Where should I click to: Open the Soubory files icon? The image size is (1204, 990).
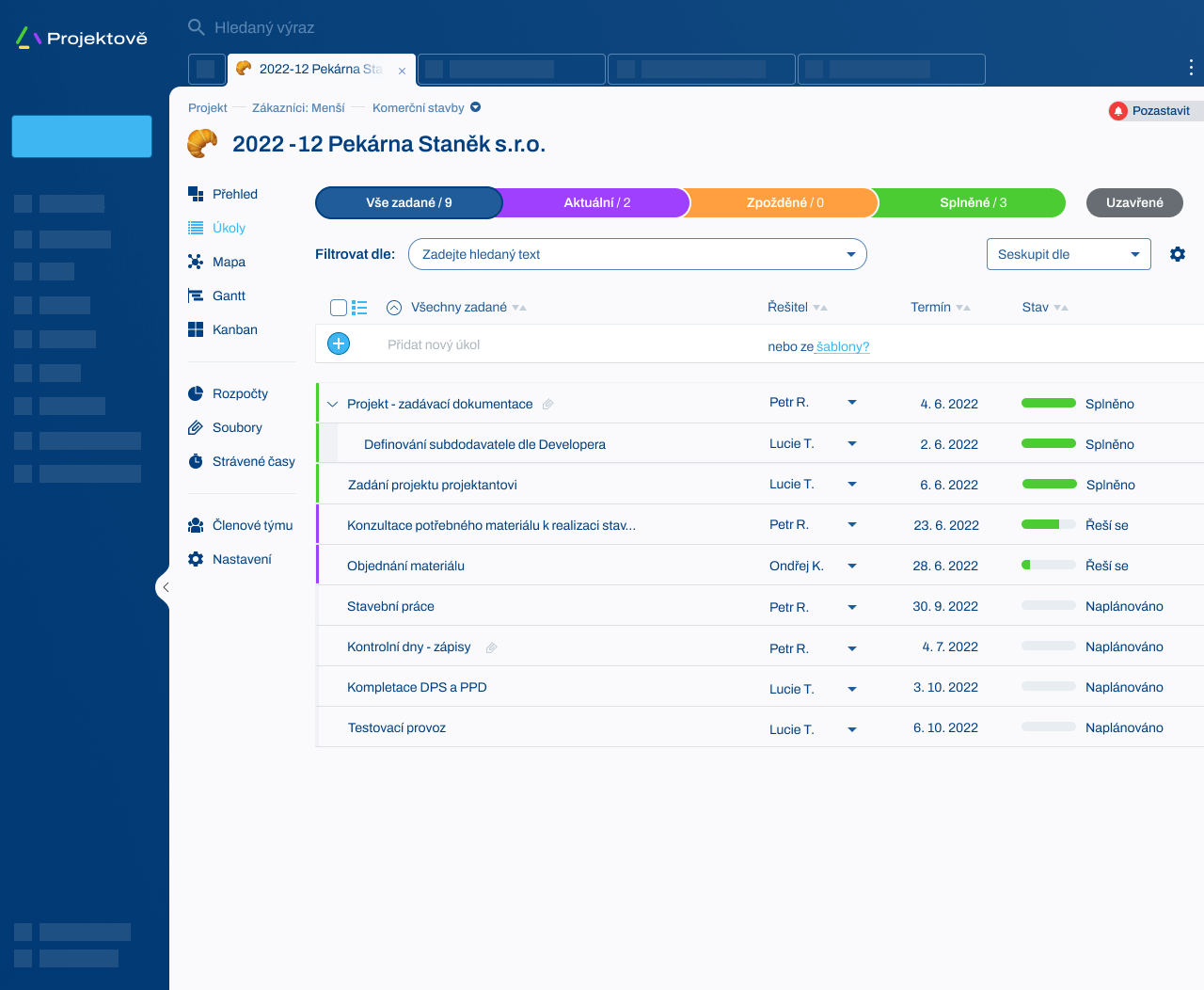pos(196,427)
